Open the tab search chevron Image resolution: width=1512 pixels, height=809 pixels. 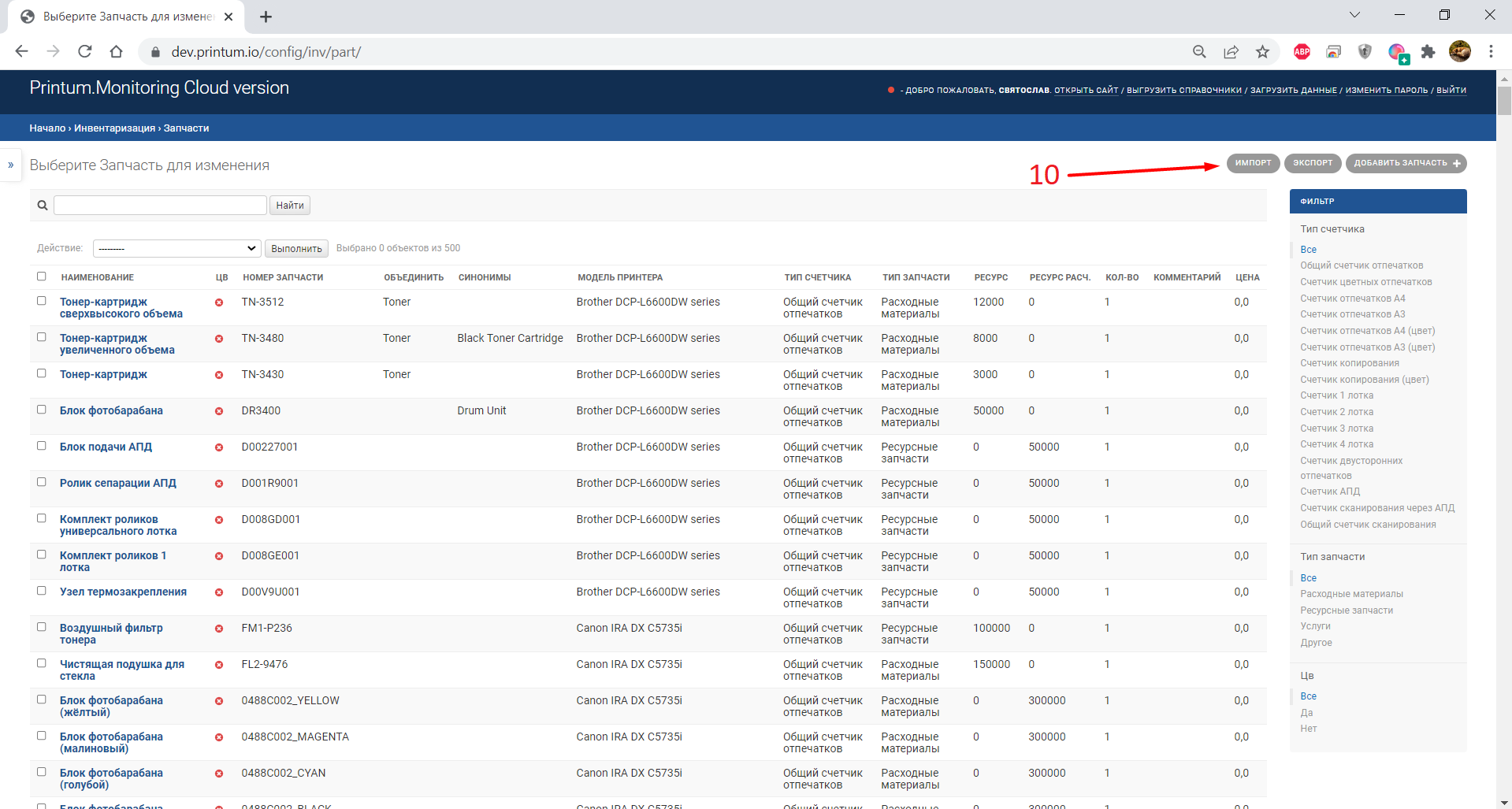click(x=1354, y=15)
